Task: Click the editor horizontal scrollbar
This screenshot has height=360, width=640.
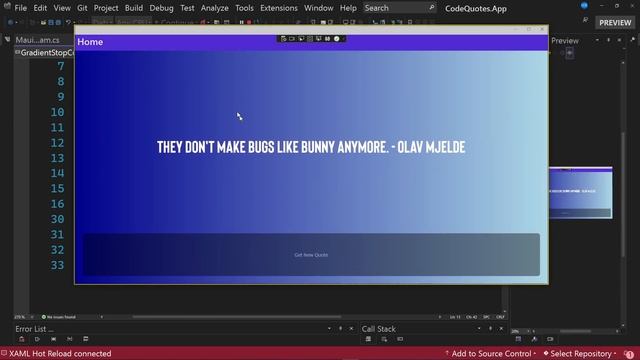Action: [x=236, y=317]
